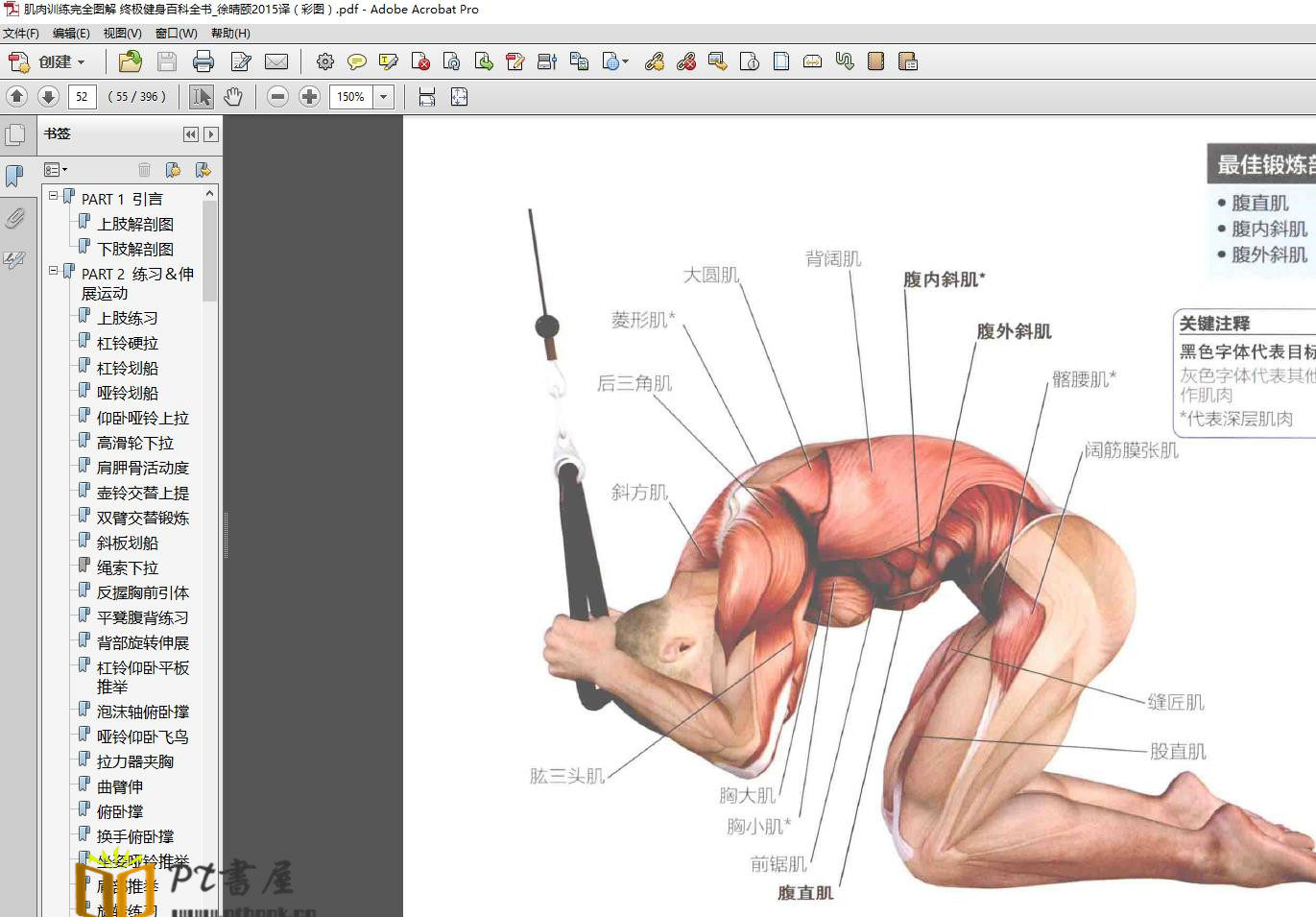
Task: Open the page thumbnails panel
Action: 14,135
